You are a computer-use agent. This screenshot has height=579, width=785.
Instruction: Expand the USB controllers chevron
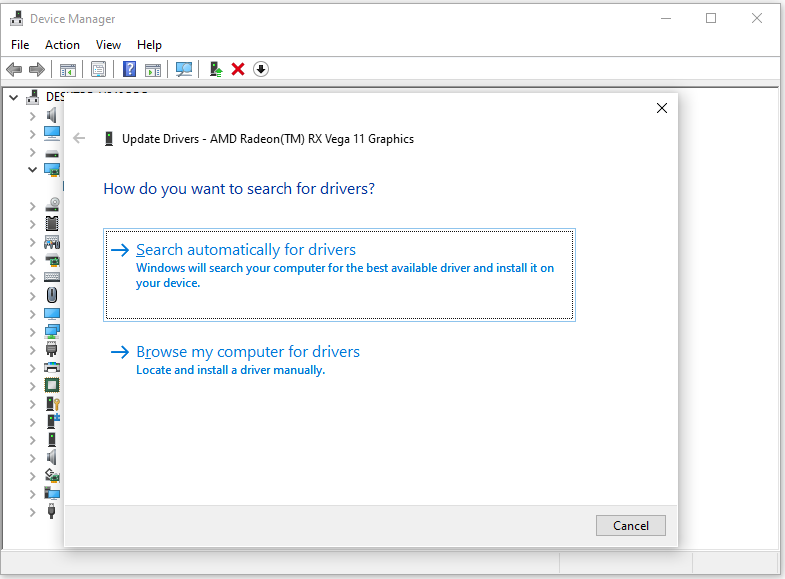click(33, 512)
